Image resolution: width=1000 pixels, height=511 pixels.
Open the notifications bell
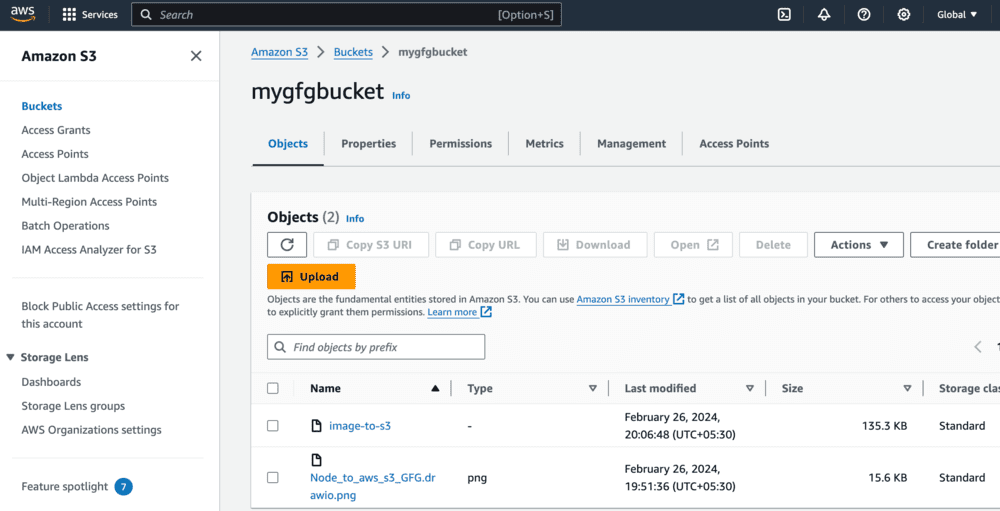coord(824,15)
